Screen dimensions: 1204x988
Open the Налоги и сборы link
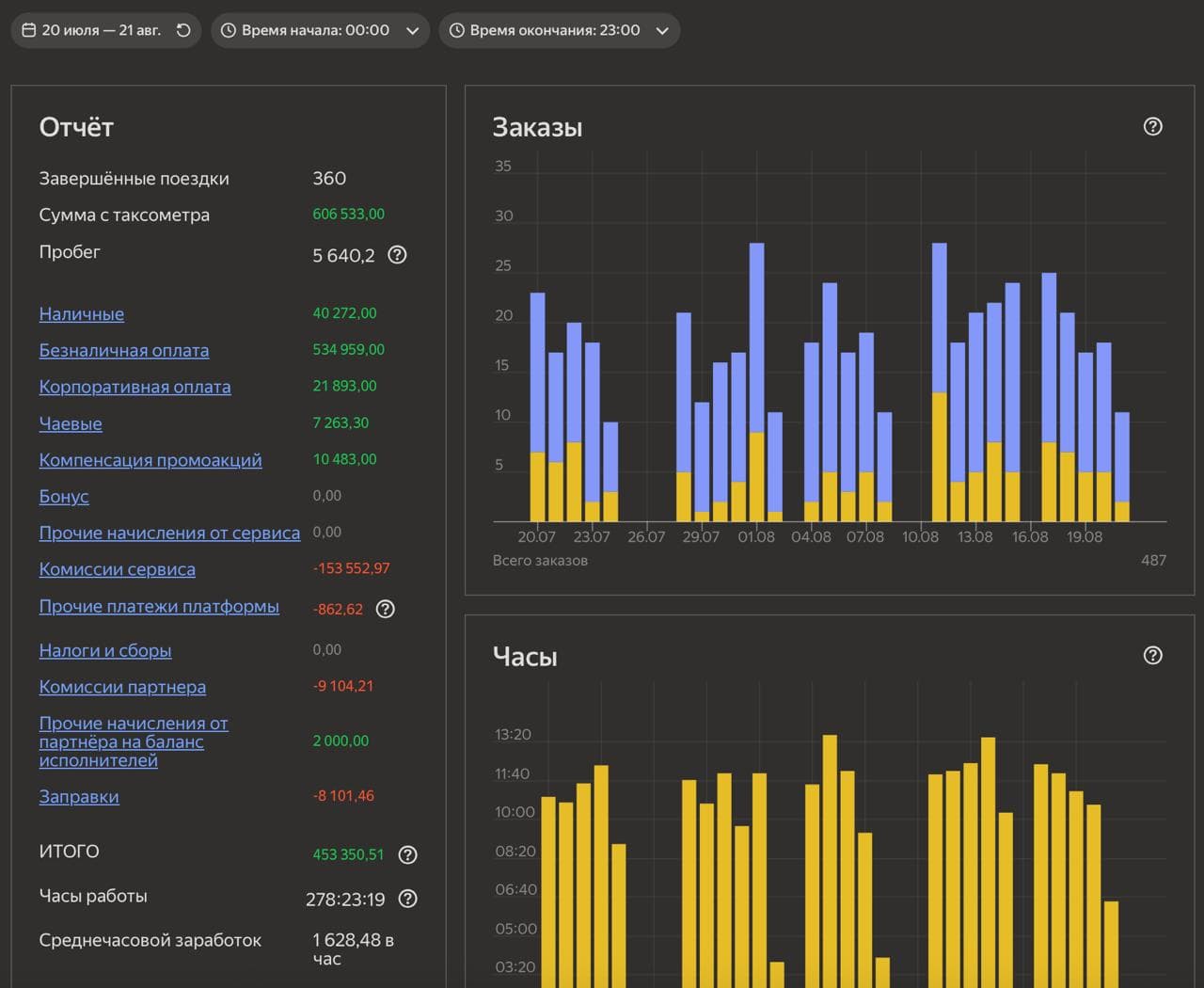tap(105, 651)
